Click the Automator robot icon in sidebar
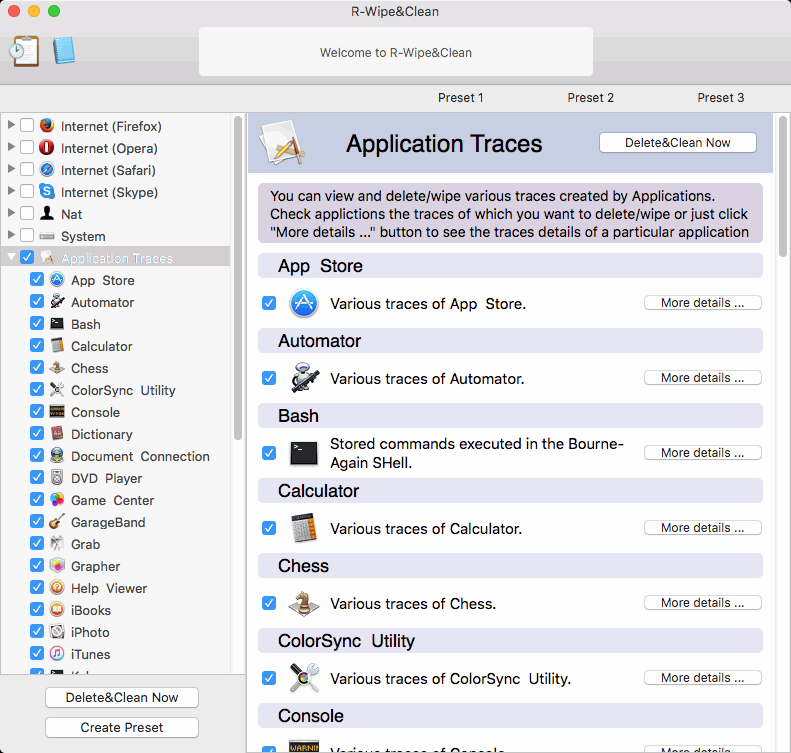The image size is (791, 753). [57, 302]
